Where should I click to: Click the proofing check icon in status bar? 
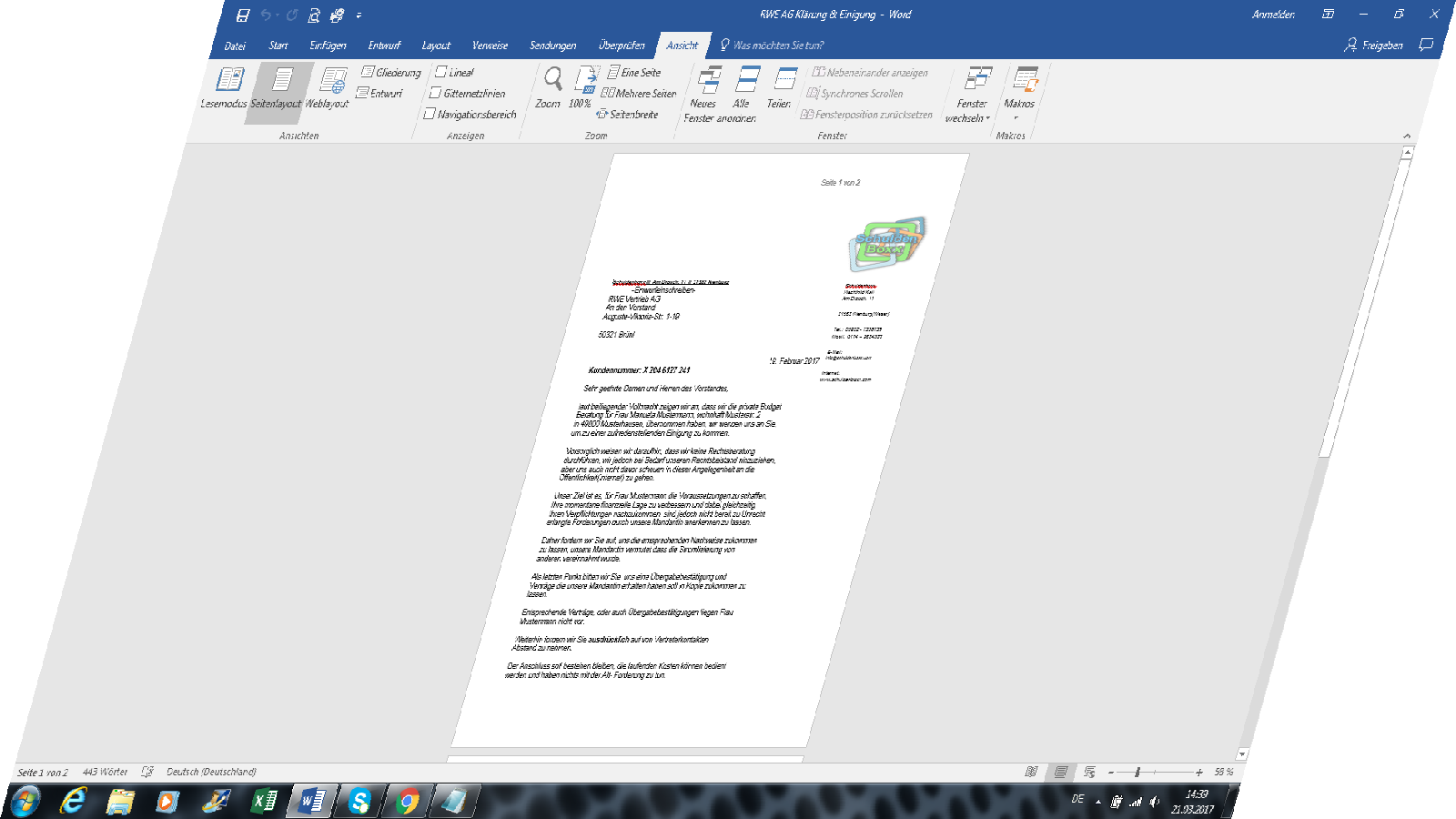147,772
